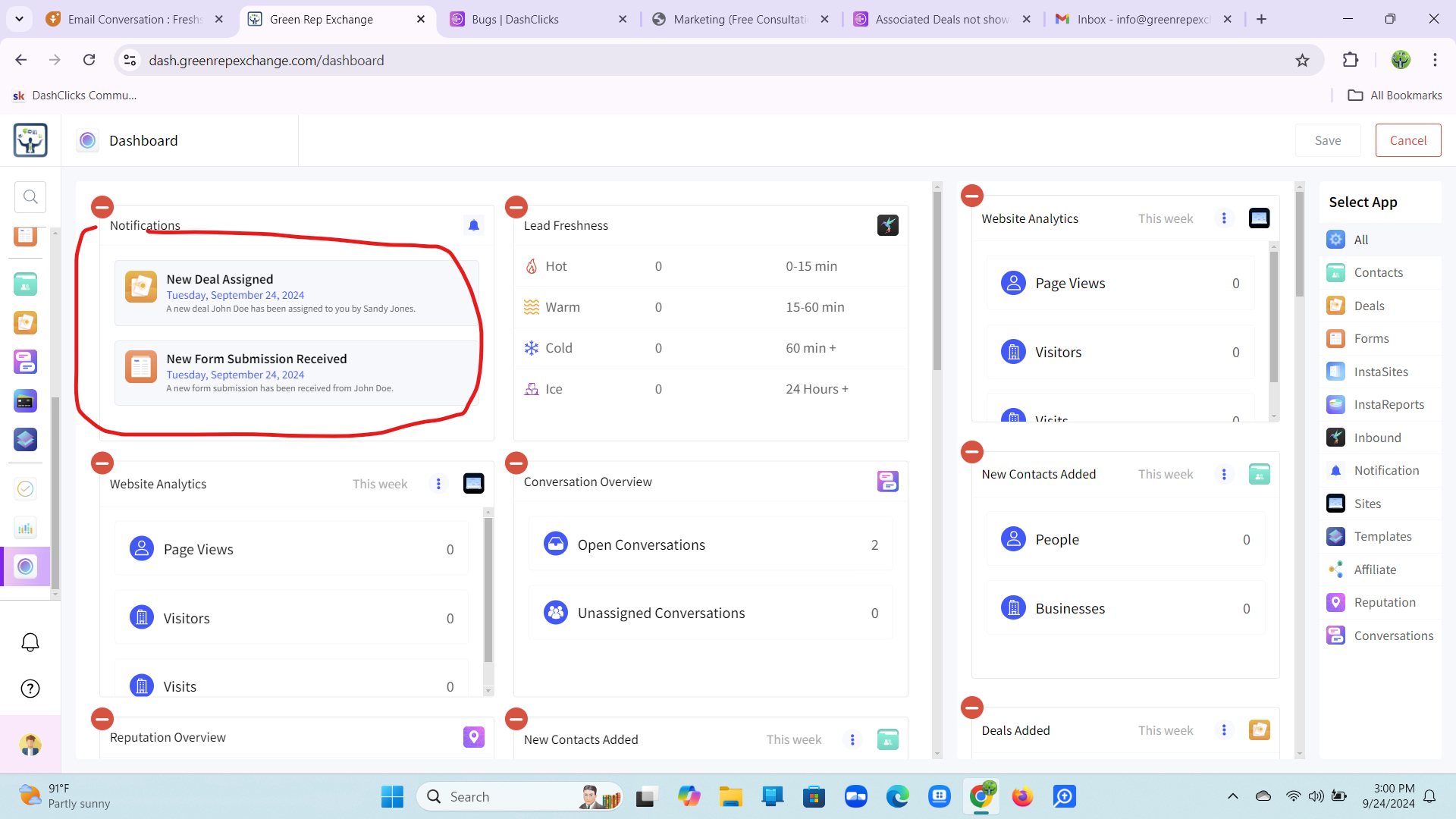Open the notifications bell in left sidebar
Screen dimensions: 1456x819
pos(30,642)
